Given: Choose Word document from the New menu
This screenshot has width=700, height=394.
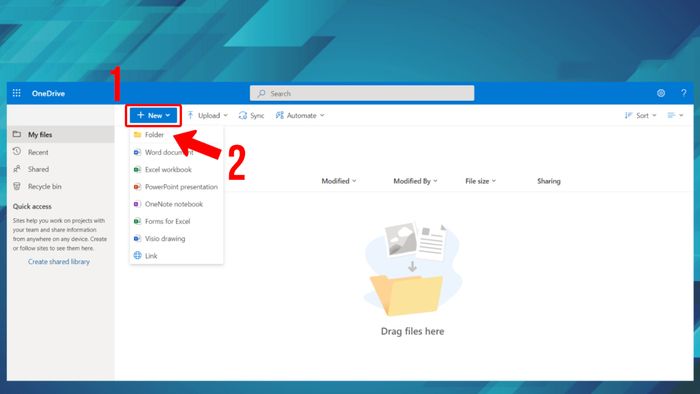Looking at the screenshot, I should click(x=176, y=152).
